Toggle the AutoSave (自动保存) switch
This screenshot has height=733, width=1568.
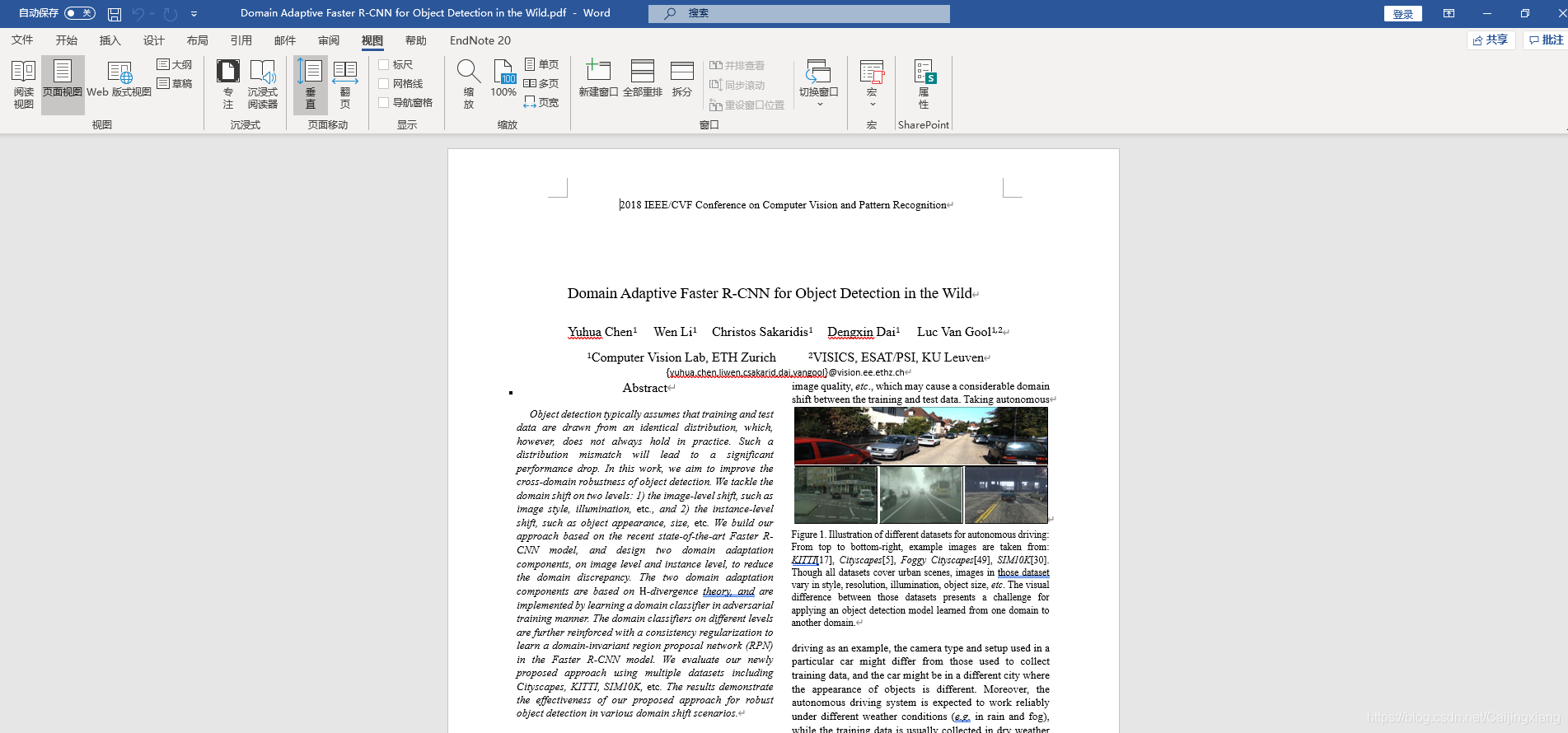click(80, 13)
